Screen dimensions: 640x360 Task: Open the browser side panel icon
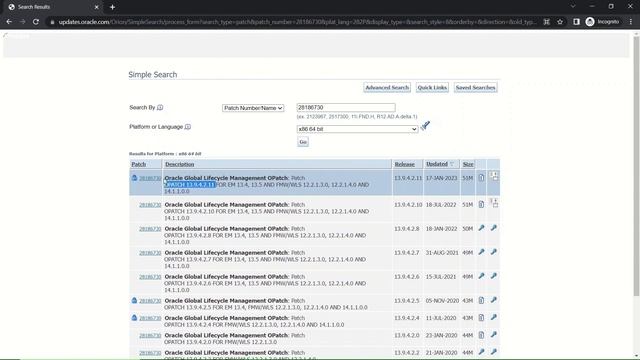[576, 22]
